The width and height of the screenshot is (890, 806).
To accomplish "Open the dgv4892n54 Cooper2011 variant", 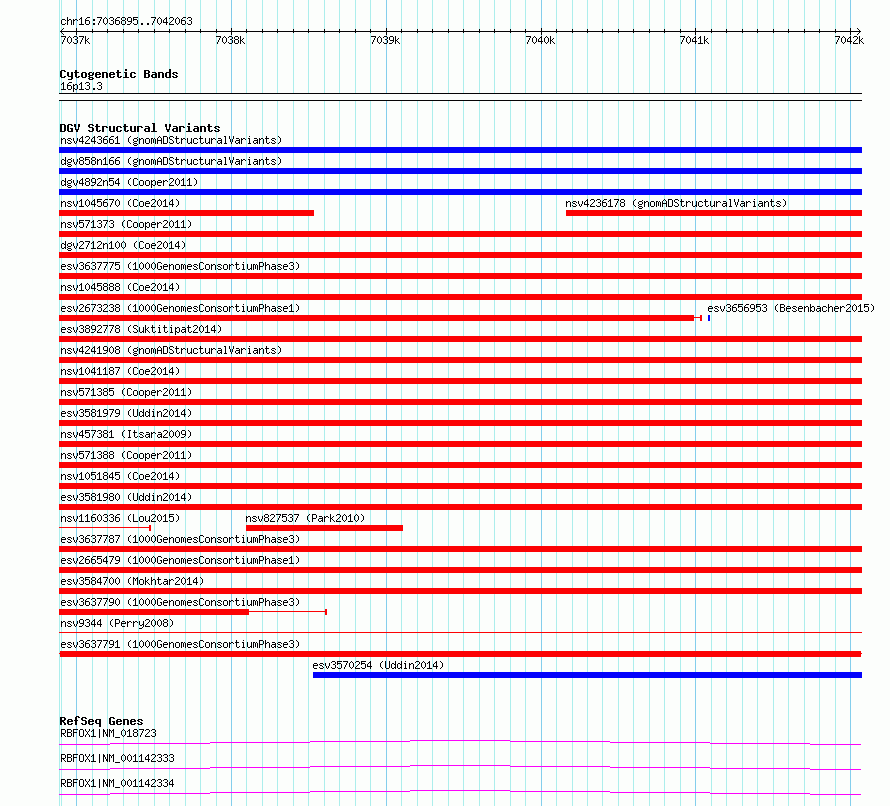I will (129, 182).
